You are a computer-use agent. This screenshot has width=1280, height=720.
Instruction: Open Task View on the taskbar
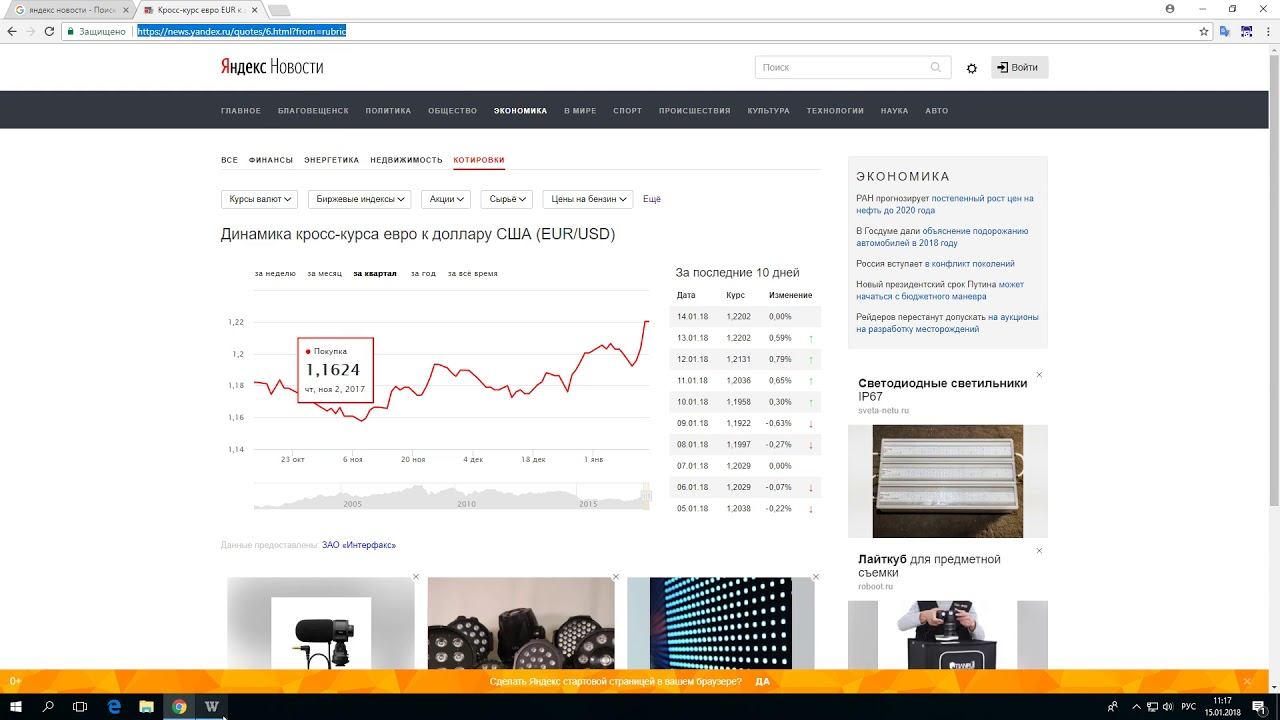(x=81, y=706)
